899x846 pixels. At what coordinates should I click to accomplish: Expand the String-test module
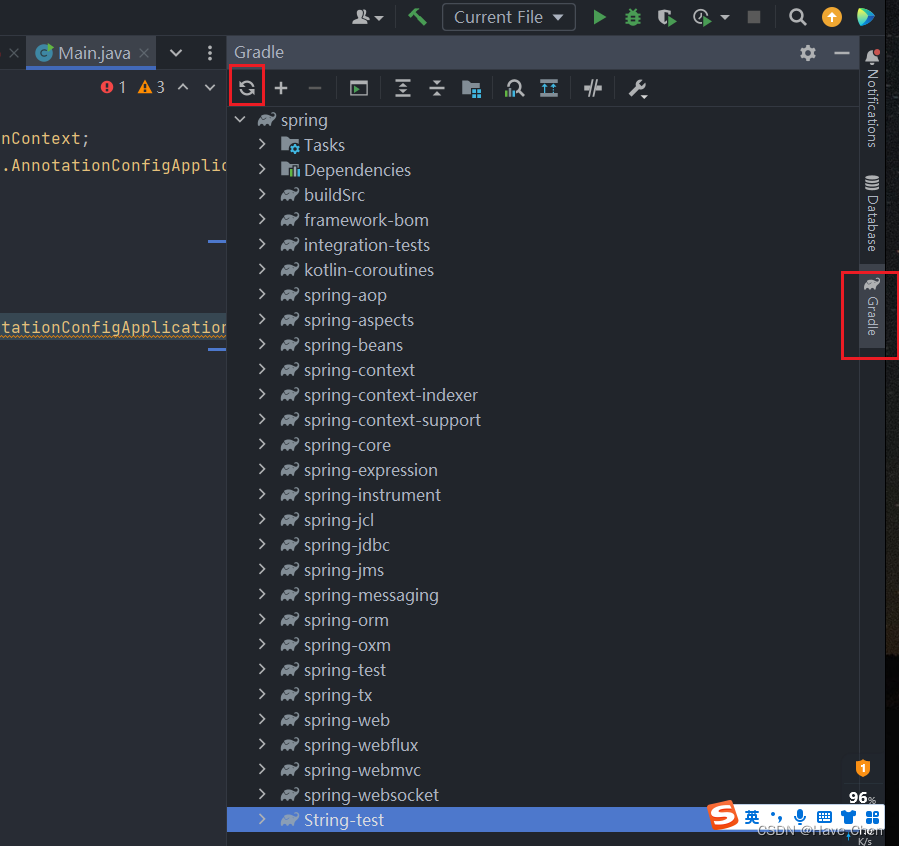(262, 820)
